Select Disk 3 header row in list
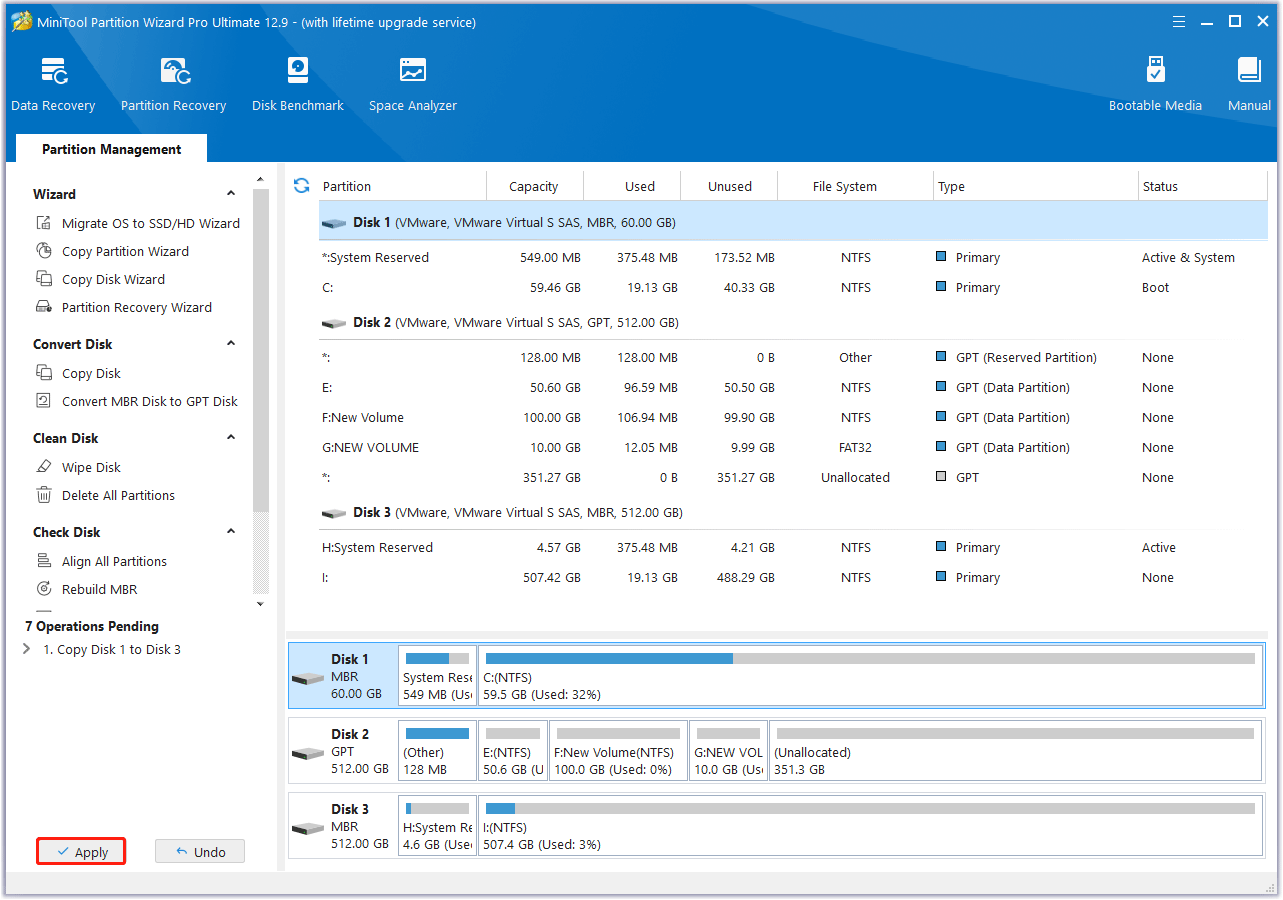 coord(793,512)
